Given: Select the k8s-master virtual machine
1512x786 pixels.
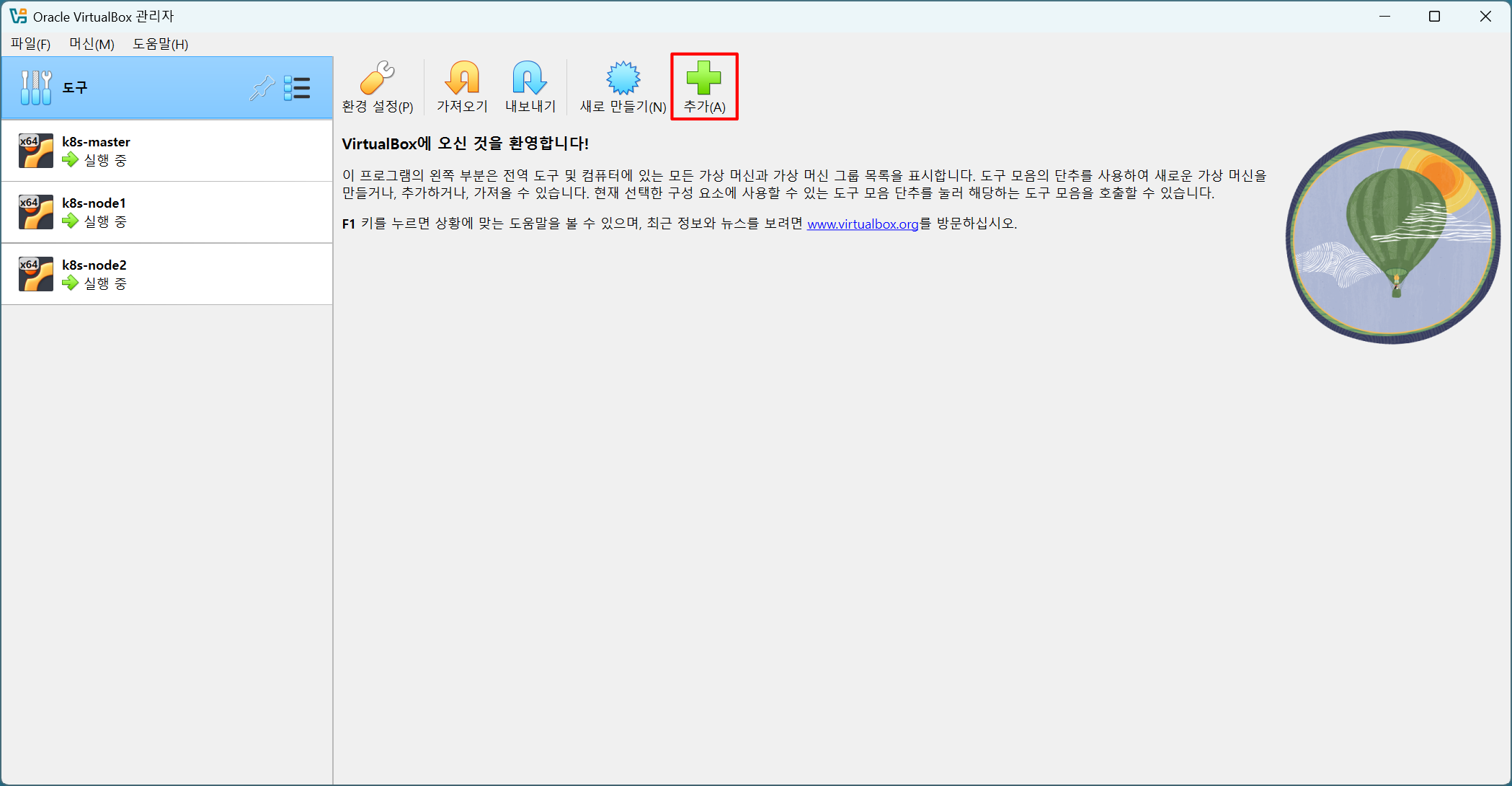Looking at the screenshot, I should (x=167, y=151).
